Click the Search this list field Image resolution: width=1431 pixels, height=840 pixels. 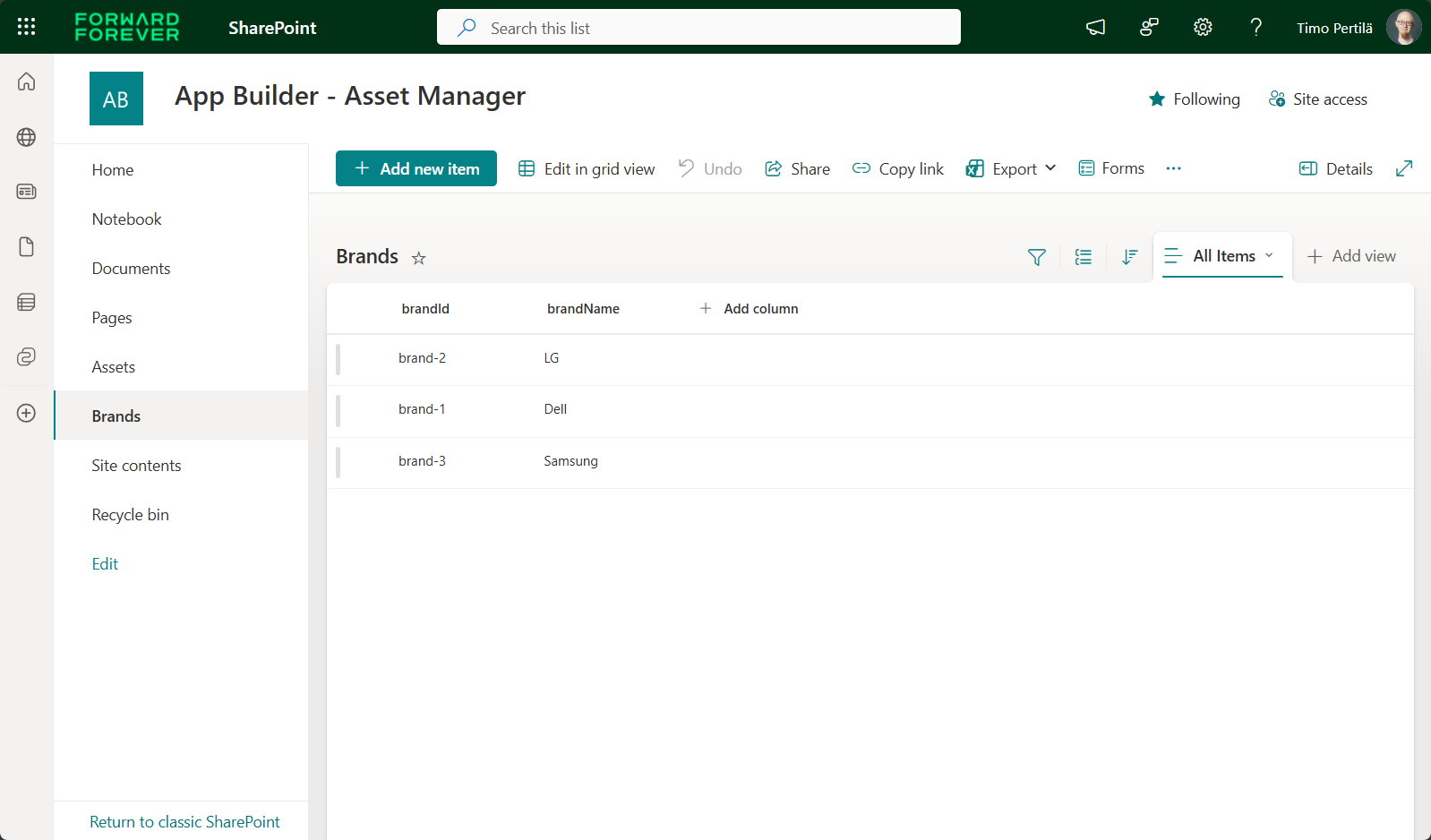pyautogui.click(x=698, y=28)
